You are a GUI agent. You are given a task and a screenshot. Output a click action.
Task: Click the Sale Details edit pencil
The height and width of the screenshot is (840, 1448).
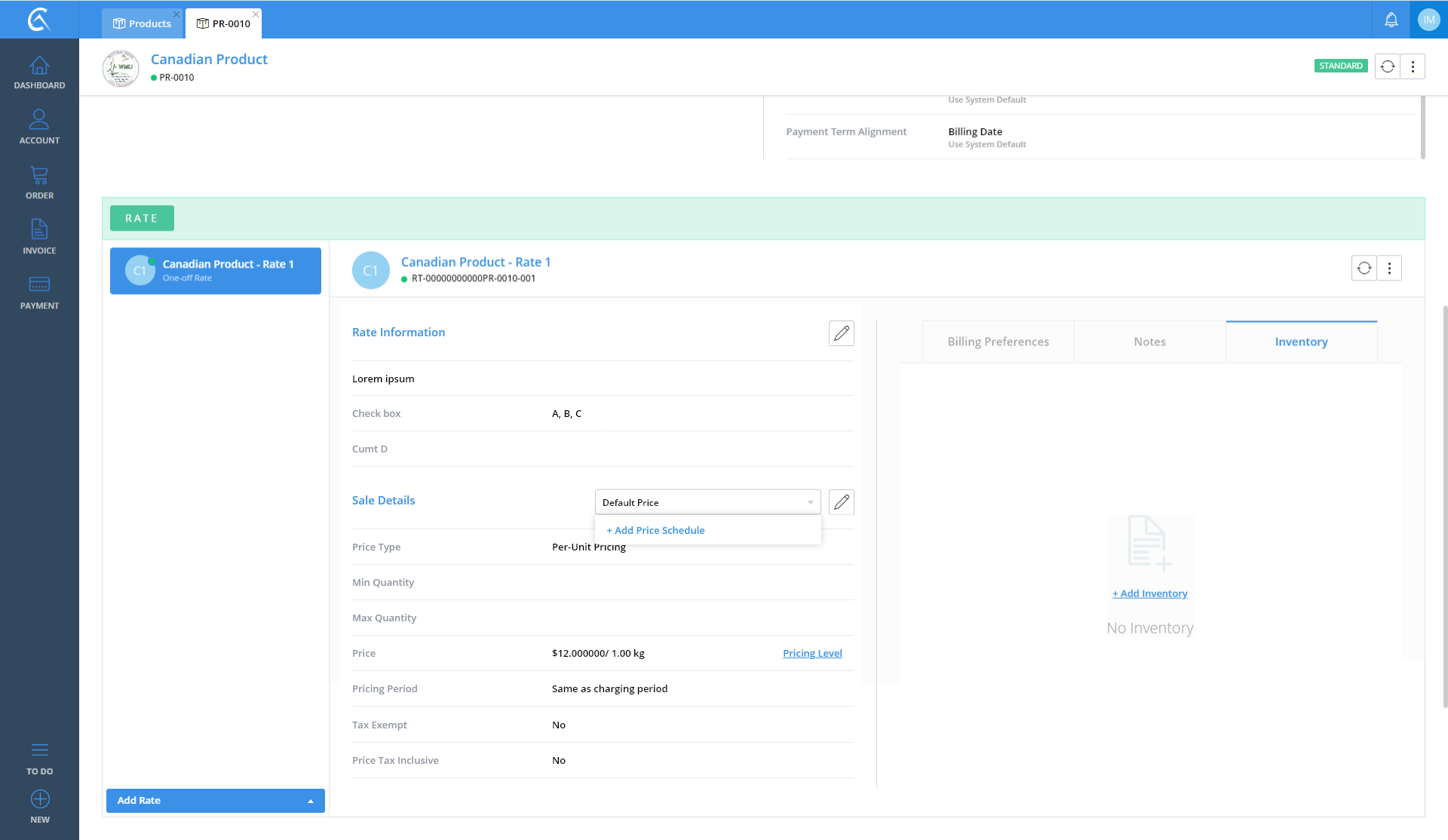click(x=841, y=502)
